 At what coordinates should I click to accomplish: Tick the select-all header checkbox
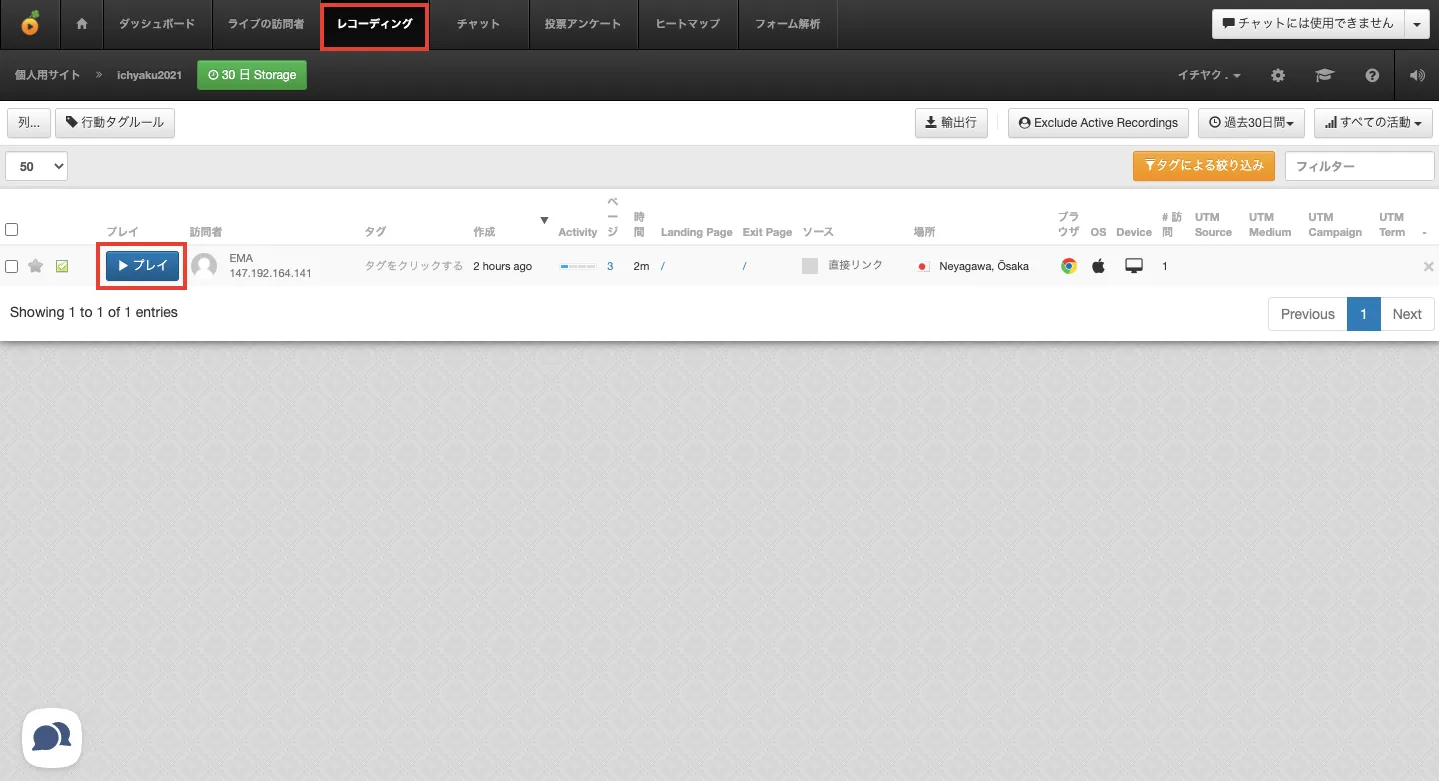tap(12, 230)
